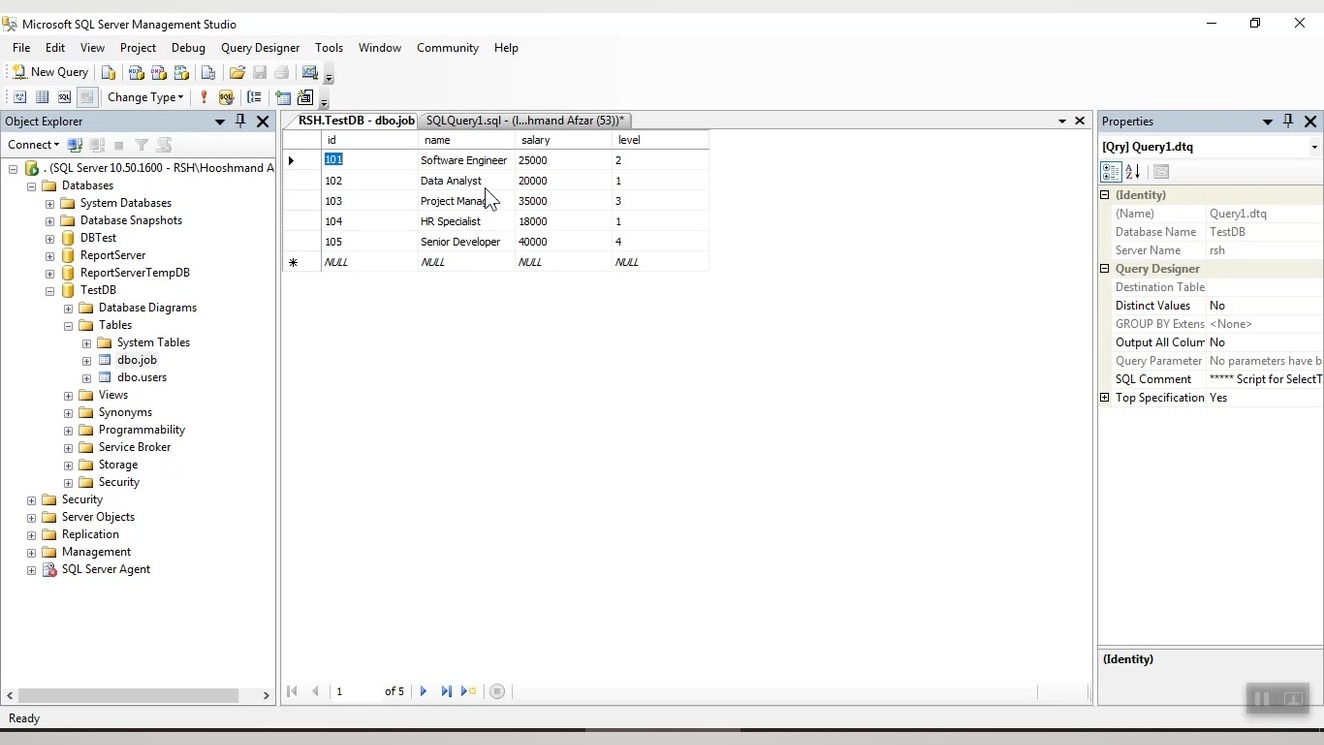Select the DBTest database in the tree
The height and width of the screenshot is (745, 1324).
[98, 238]
